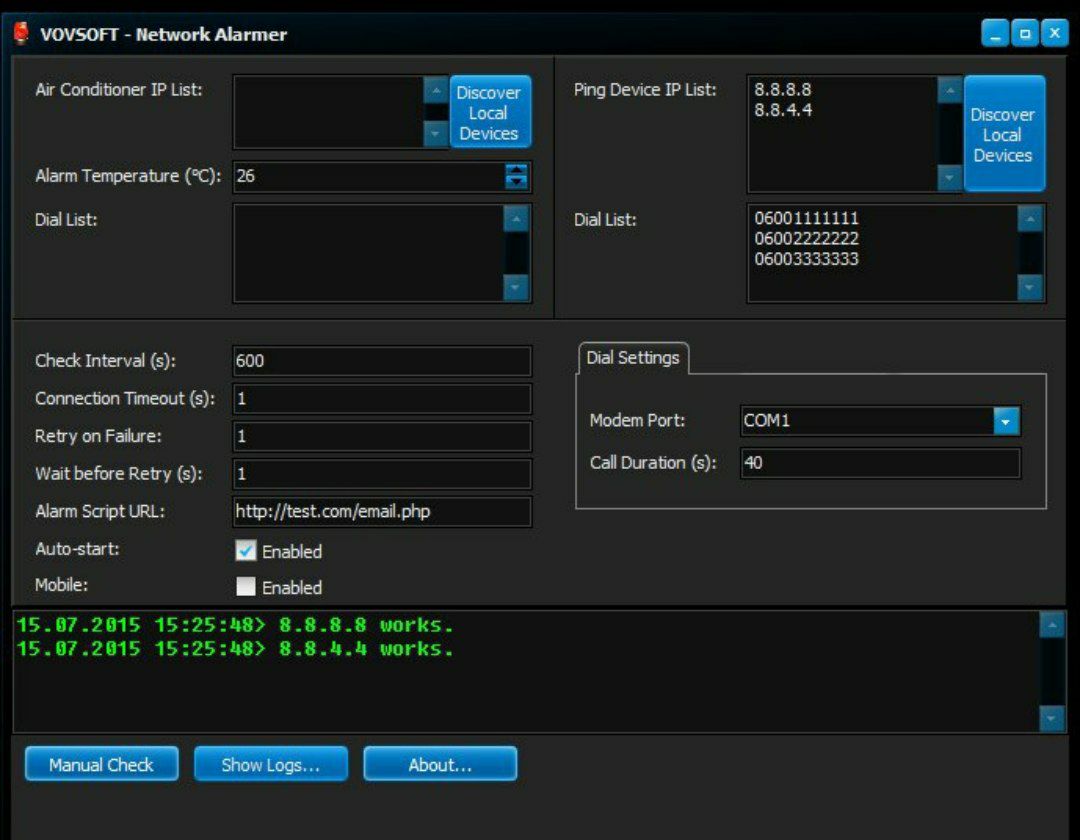Image resolution: width=1080 pixels, height=840 pixels.
Task: Click the Alarm Script URL field
Action: [x=382, y=512]
